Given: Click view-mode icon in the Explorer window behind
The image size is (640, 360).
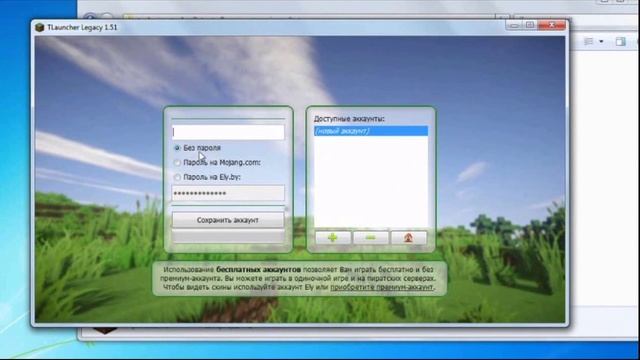Looking at the screenshot, I should [x=589, y=41].
